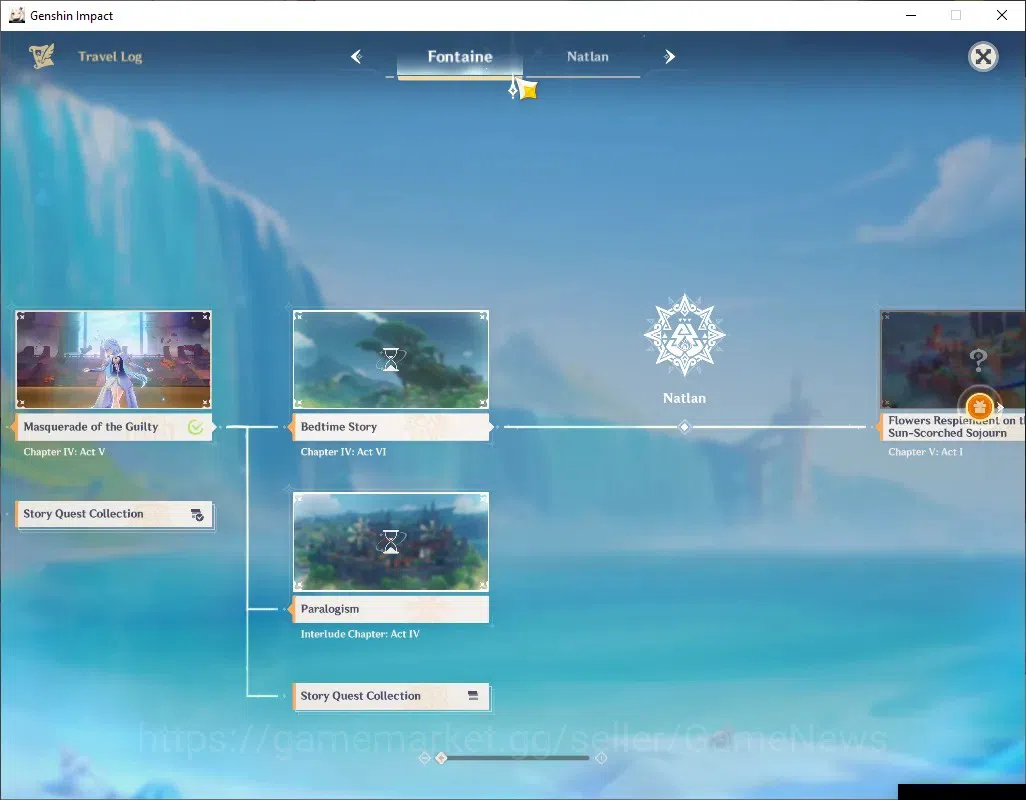The width and height of the screenshot is (1026, 800).
Task: Minimize the Genshin Impact window
Action: (911, 15)
